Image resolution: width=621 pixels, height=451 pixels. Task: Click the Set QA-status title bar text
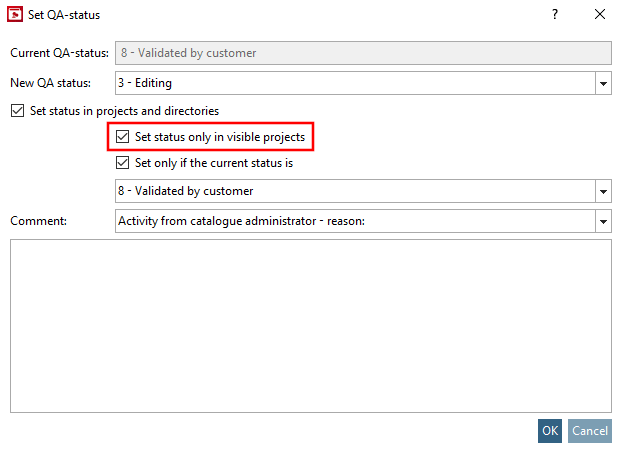click(x=64, y=15)
